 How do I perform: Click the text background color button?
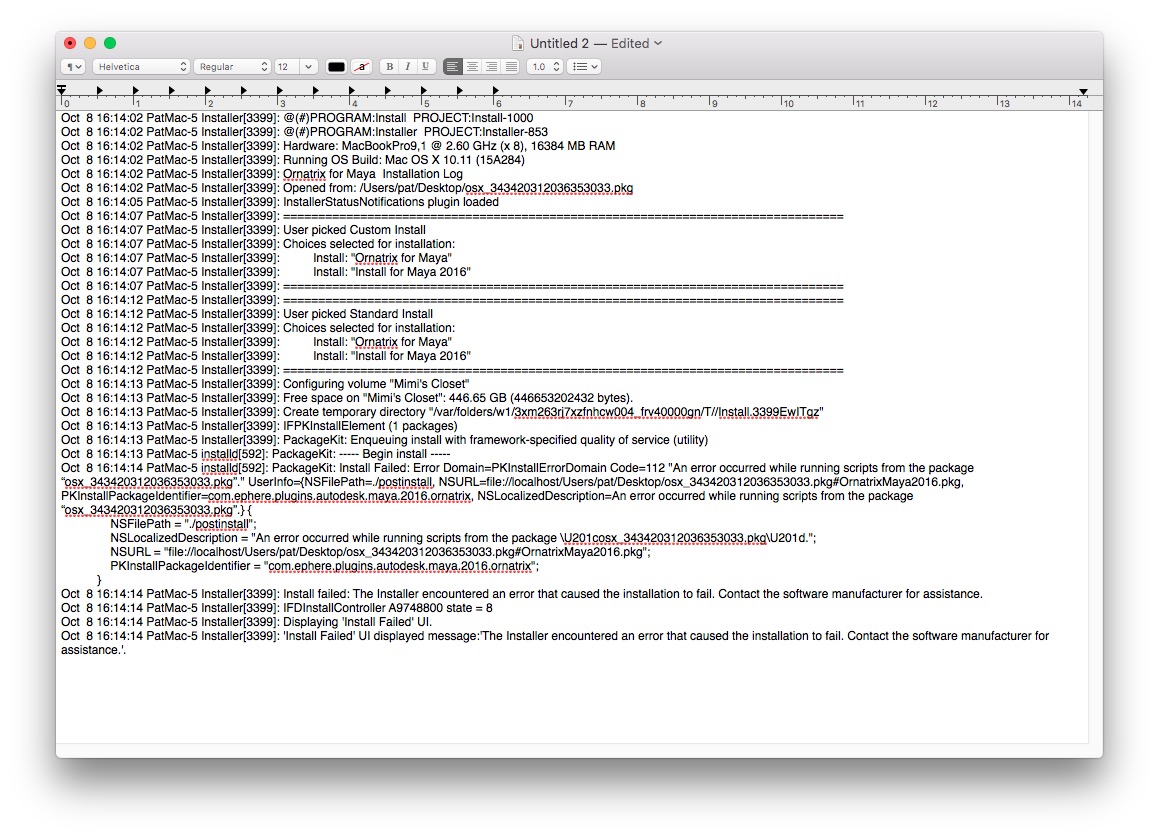click(x=361, y=67)
